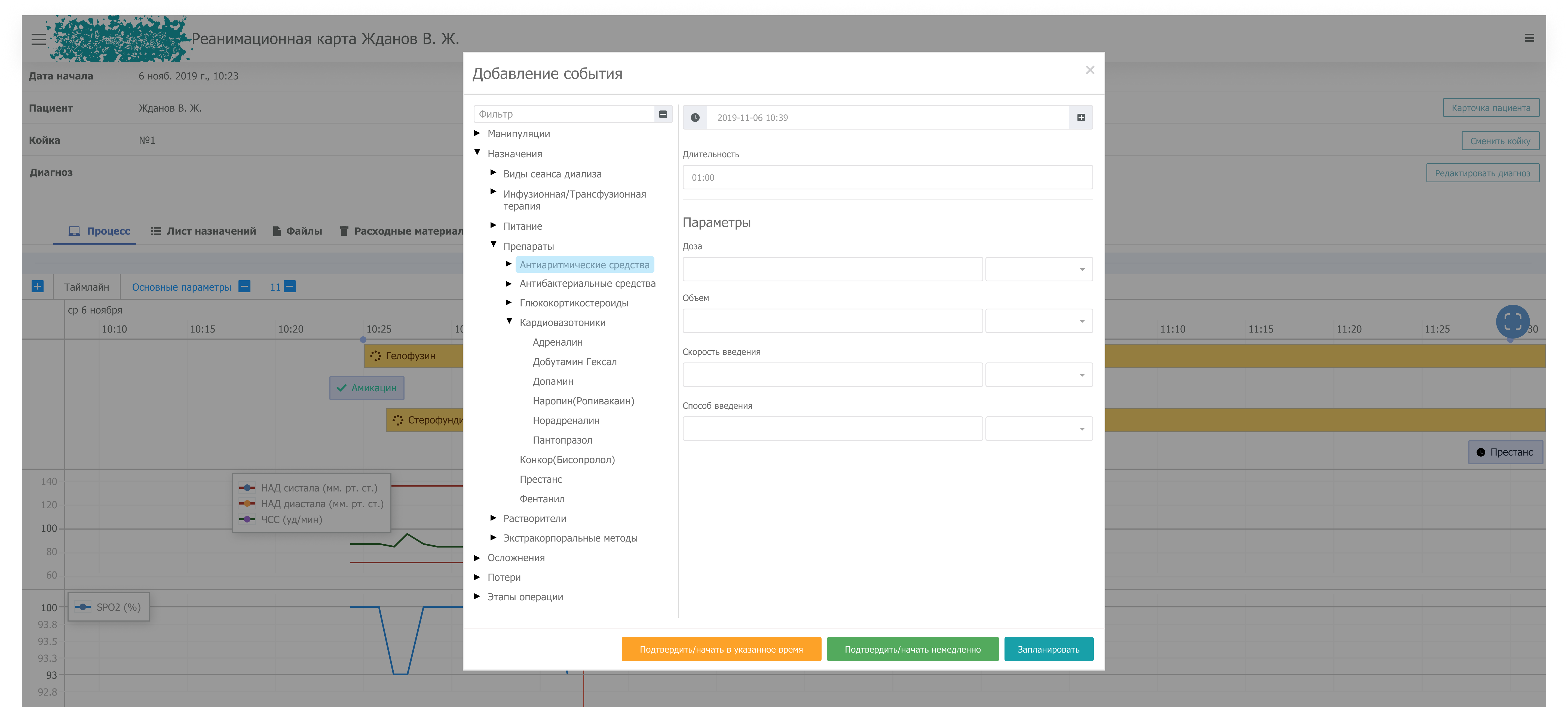
Task: Open the Доза units dropdown
Action: (1039, 269)
